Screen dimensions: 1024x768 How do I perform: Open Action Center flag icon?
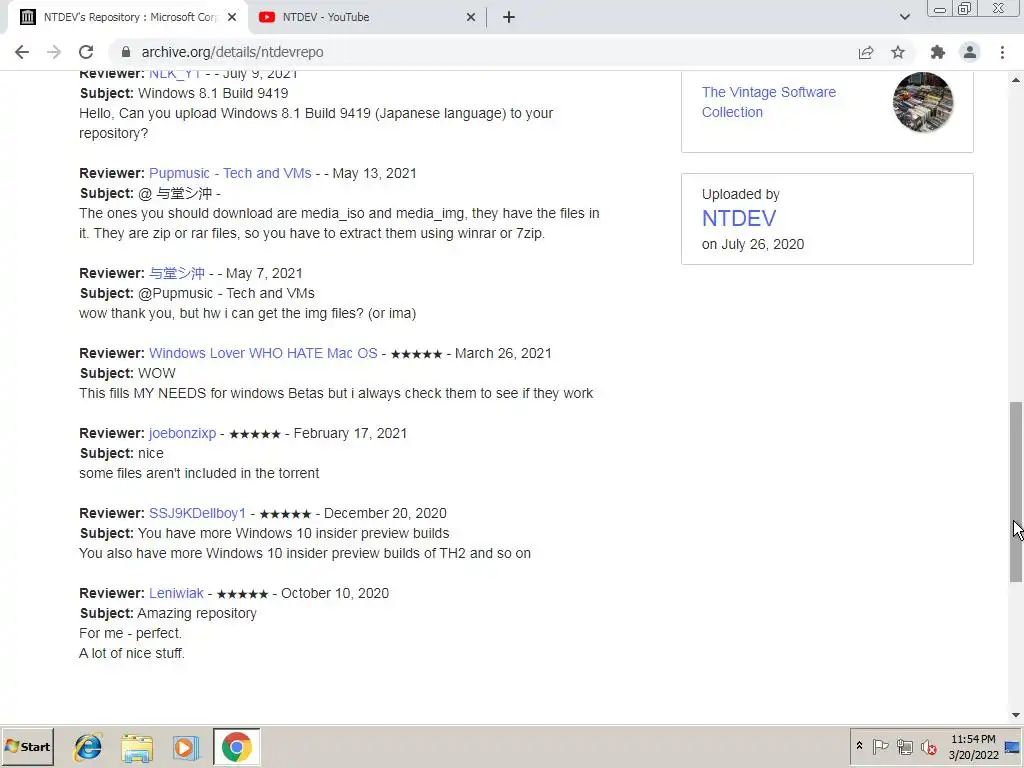tap(880, 746)
